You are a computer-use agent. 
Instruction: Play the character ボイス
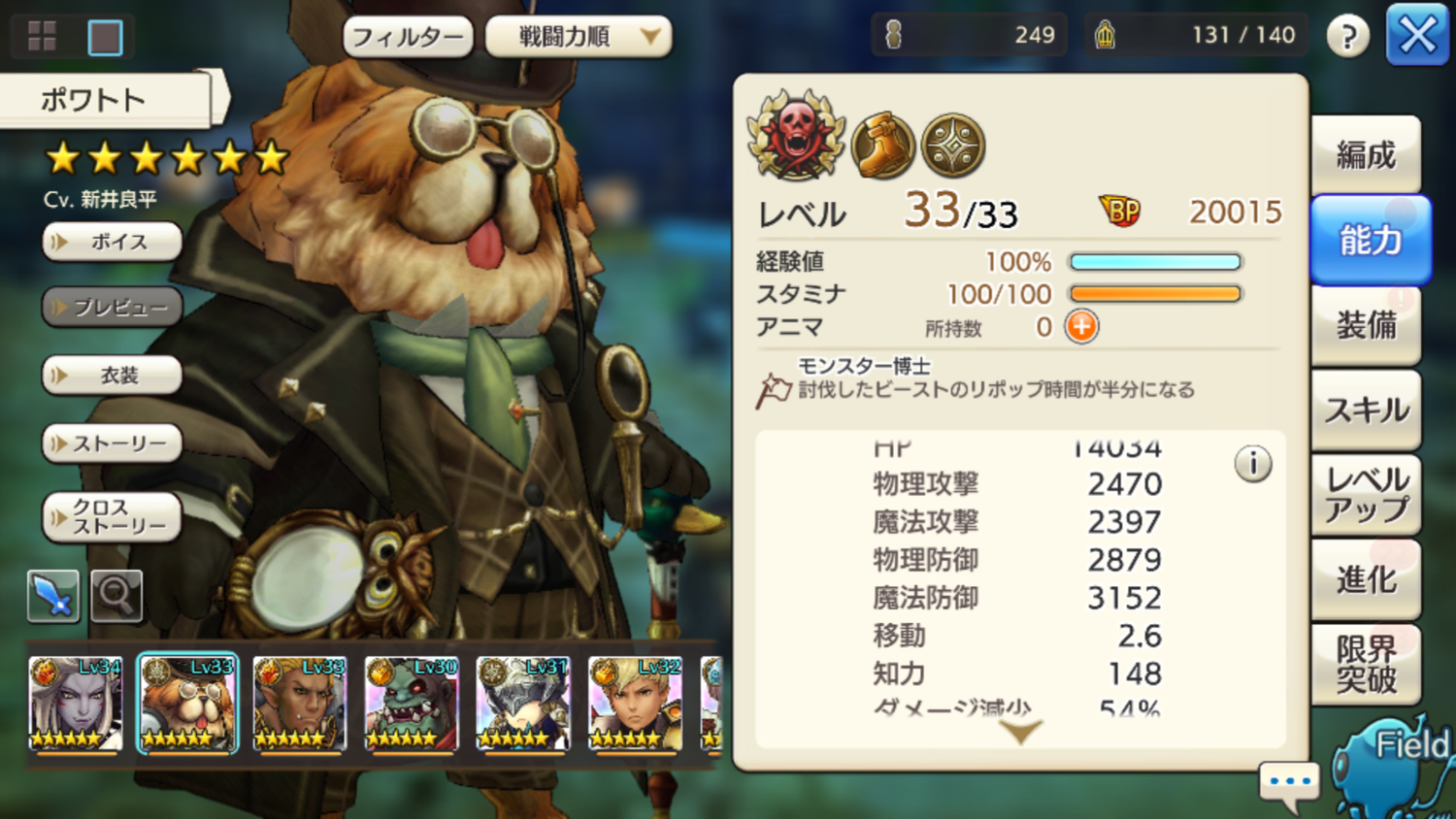click(112, 242)
